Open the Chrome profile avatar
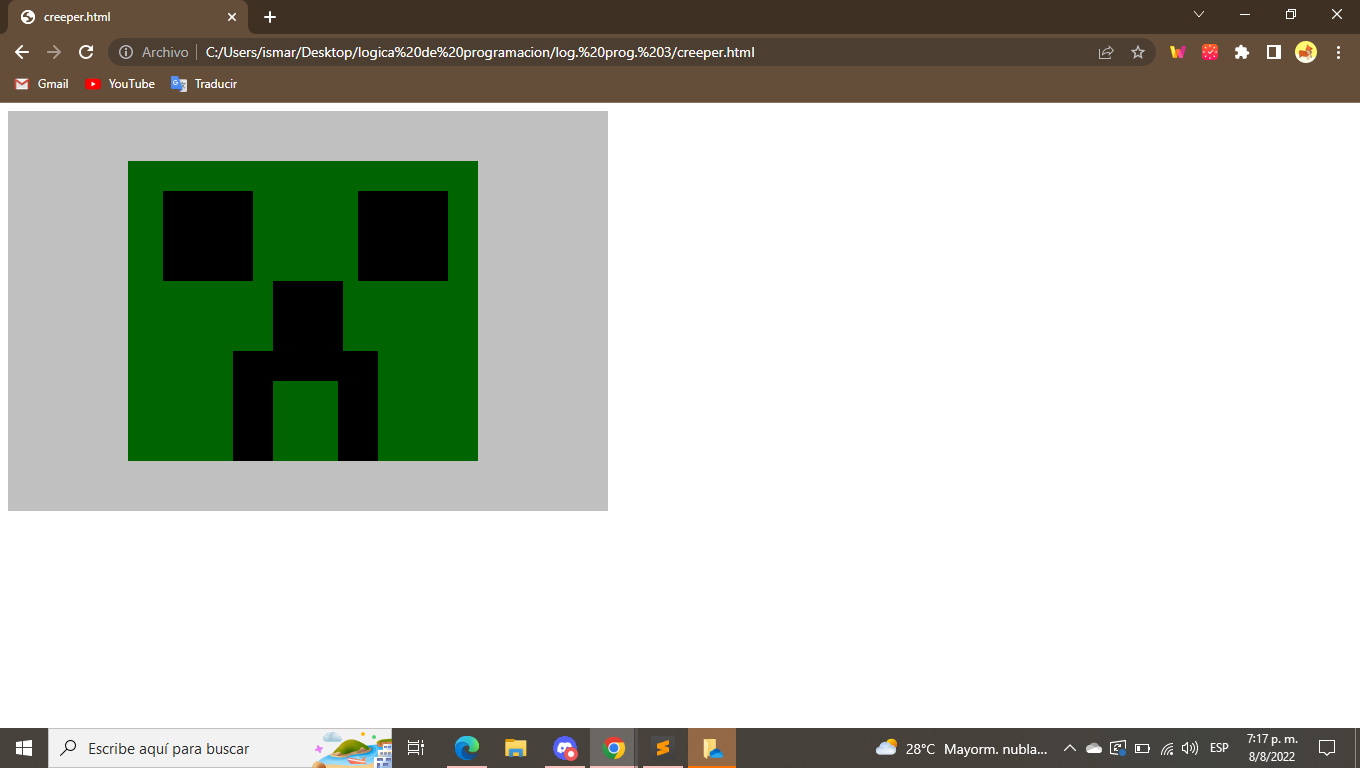The width and height of the screenshot is (1360, 768). coord(1306,52)
